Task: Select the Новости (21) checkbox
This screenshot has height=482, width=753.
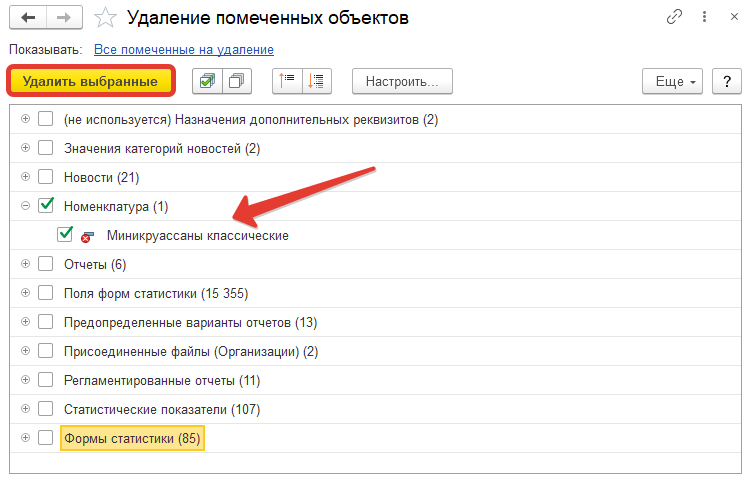Action: point(46,177)
